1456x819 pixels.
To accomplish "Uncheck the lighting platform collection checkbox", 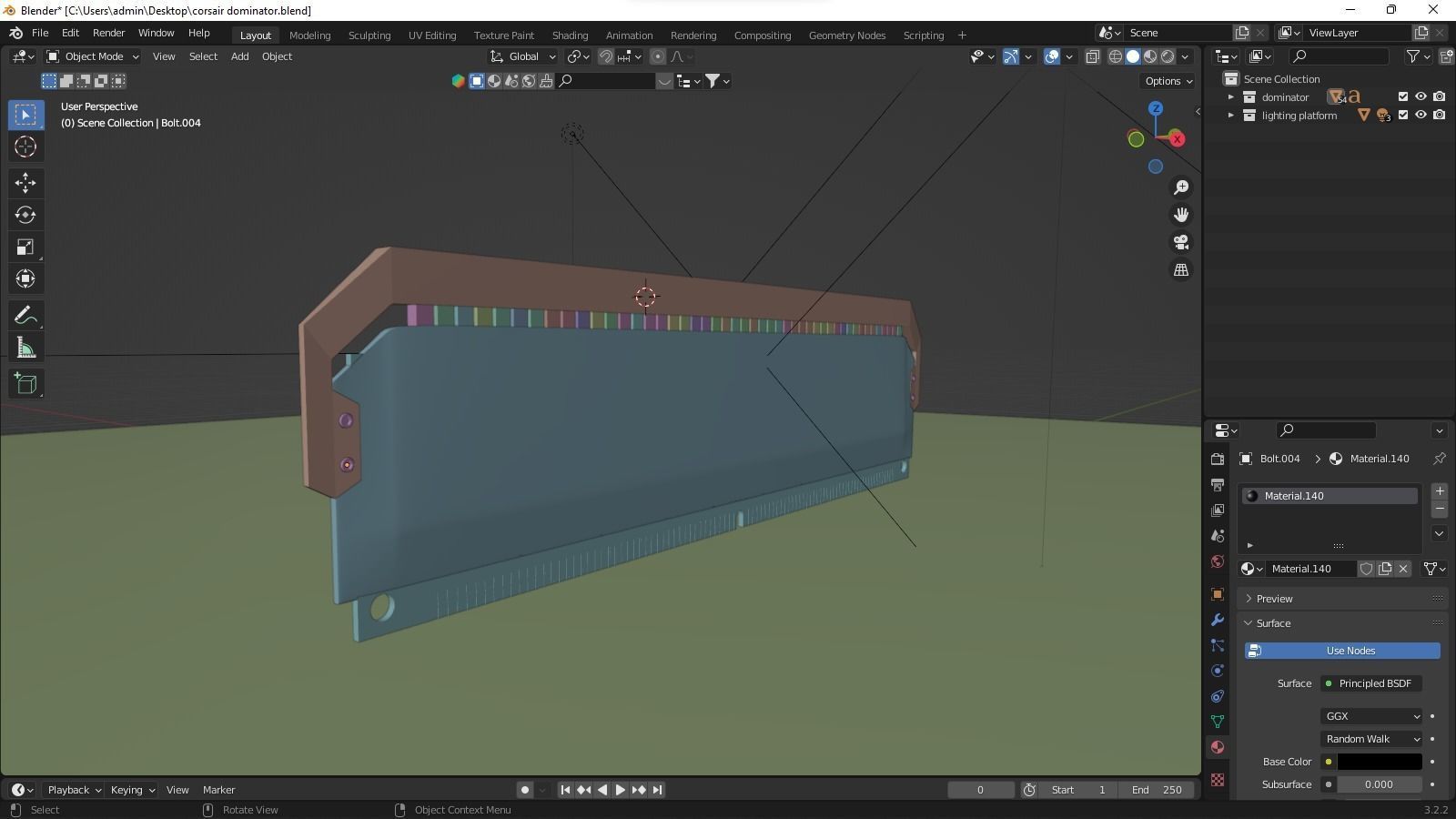I will point(1405,116).
